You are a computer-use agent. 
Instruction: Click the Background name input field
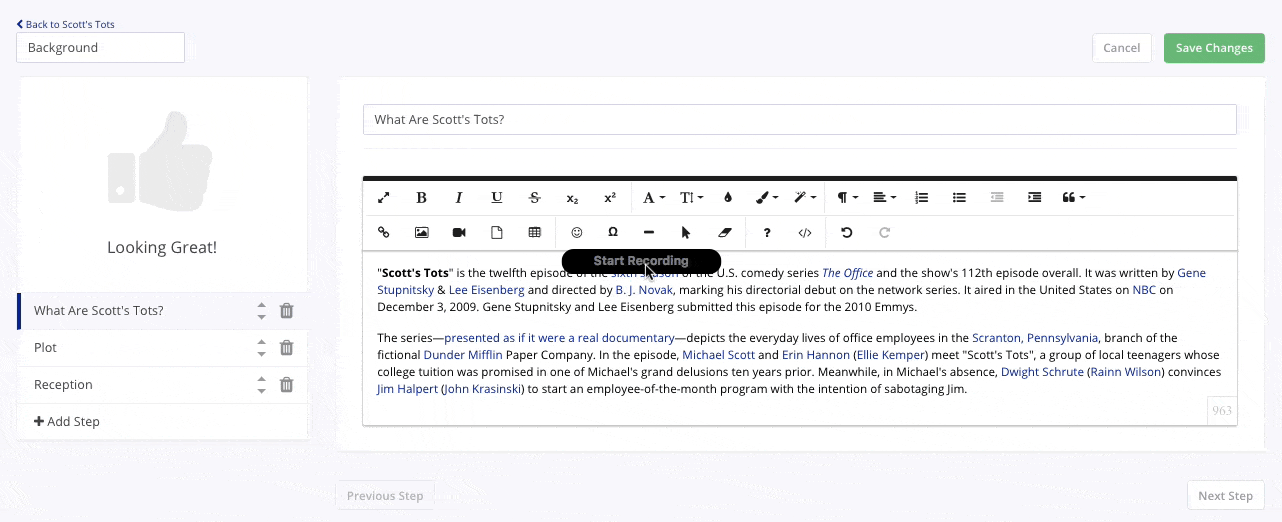tap(100, 48)
